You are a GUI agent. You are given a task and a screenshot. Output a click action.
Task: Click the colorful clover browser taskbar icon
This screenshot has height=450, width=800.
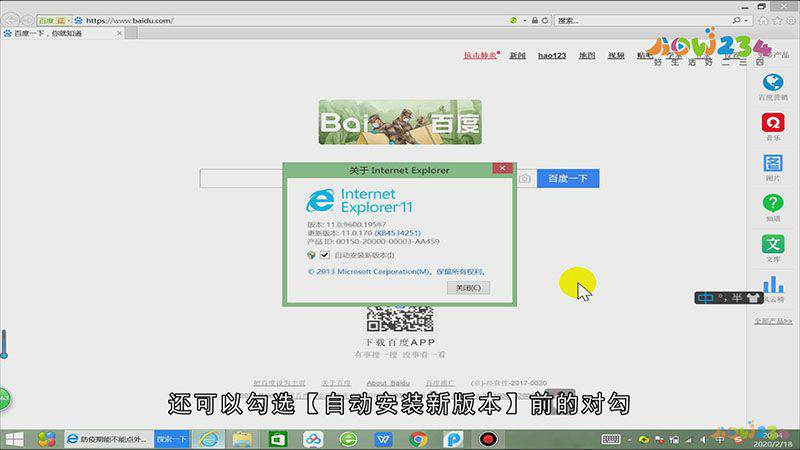46,439
